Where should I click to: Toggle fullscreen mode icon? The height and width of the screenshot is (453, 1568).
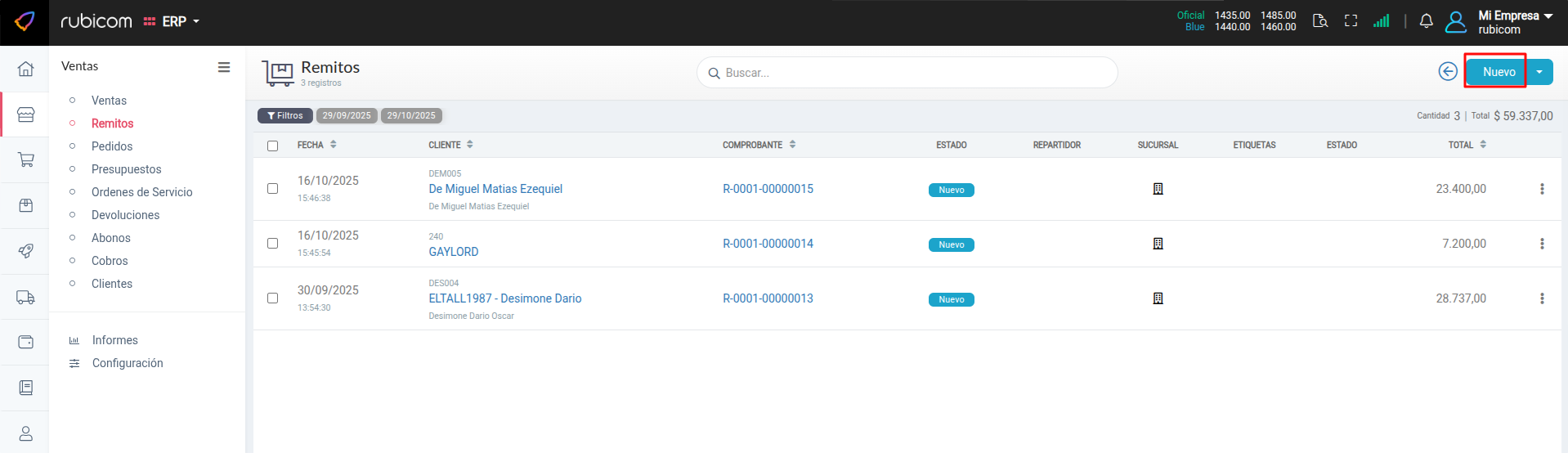point(1351,21)
